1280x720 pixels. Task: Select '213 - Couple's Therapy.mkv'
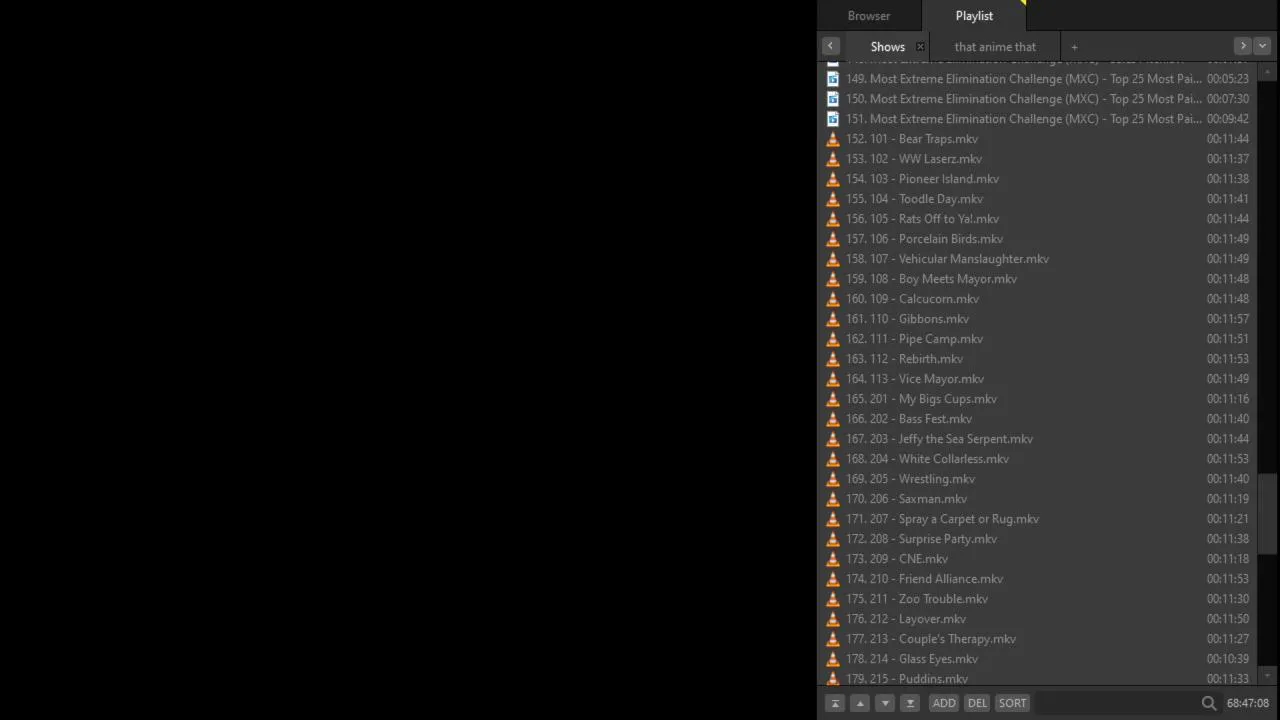(x=1037, y=639)
